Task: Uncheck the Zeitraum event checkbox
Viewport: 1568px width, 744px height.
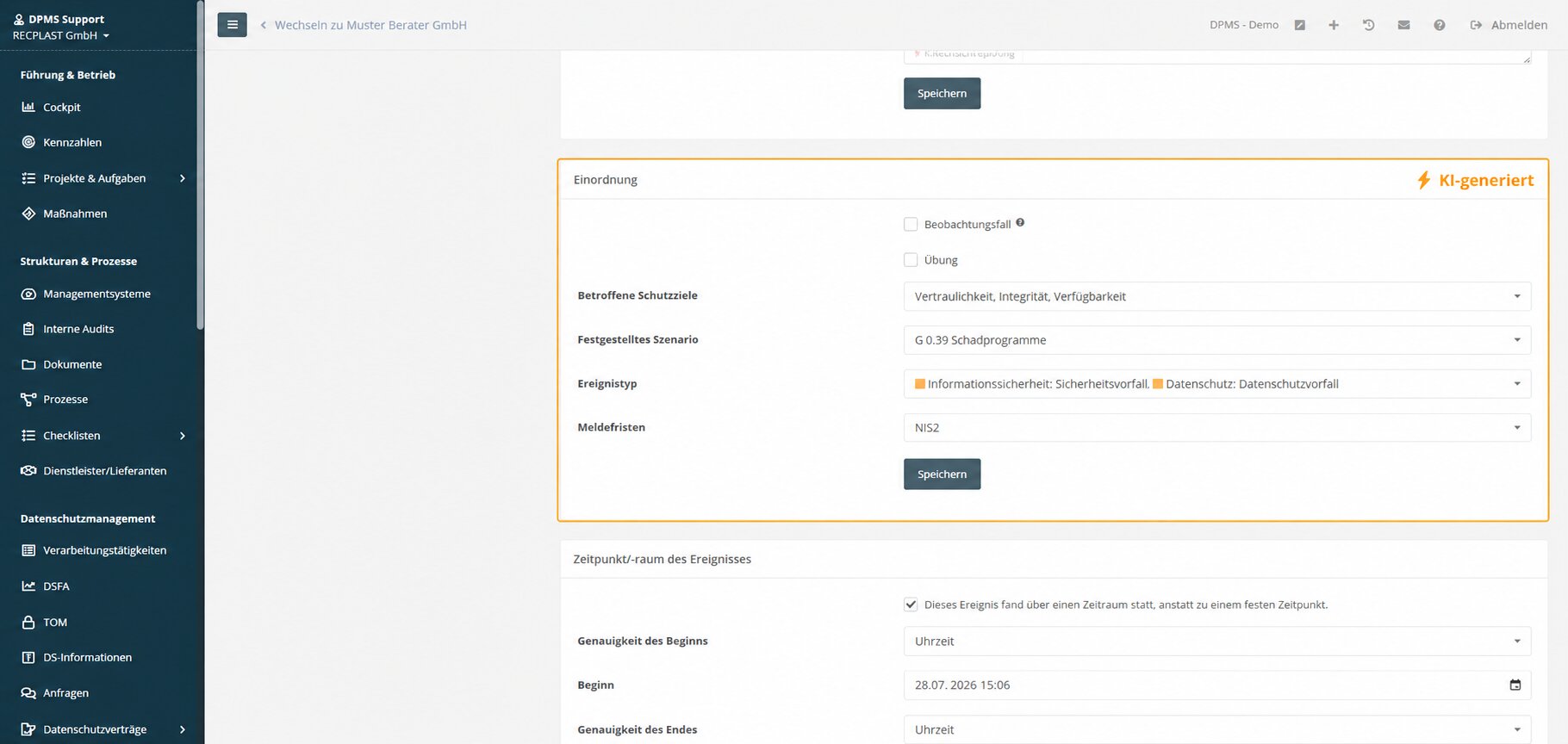Action: (911, 604)
